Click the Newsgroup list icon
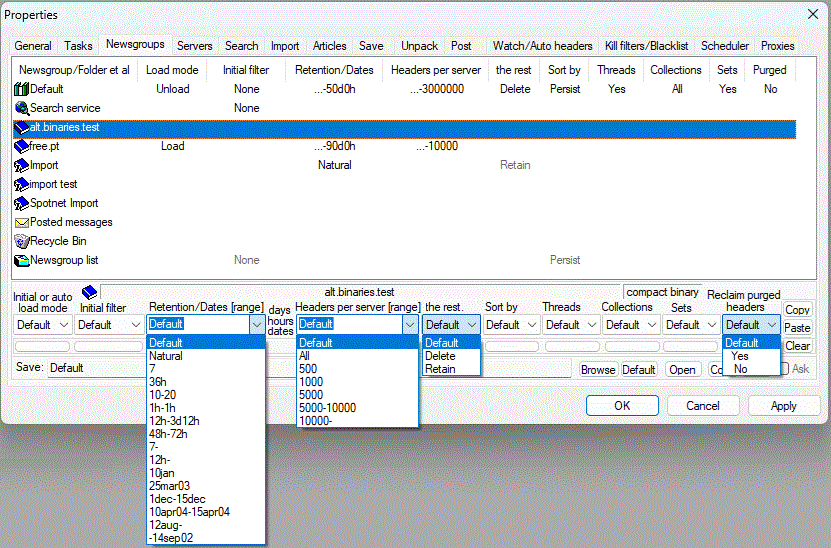Screen dimensions: 831x548 point(21,260)
